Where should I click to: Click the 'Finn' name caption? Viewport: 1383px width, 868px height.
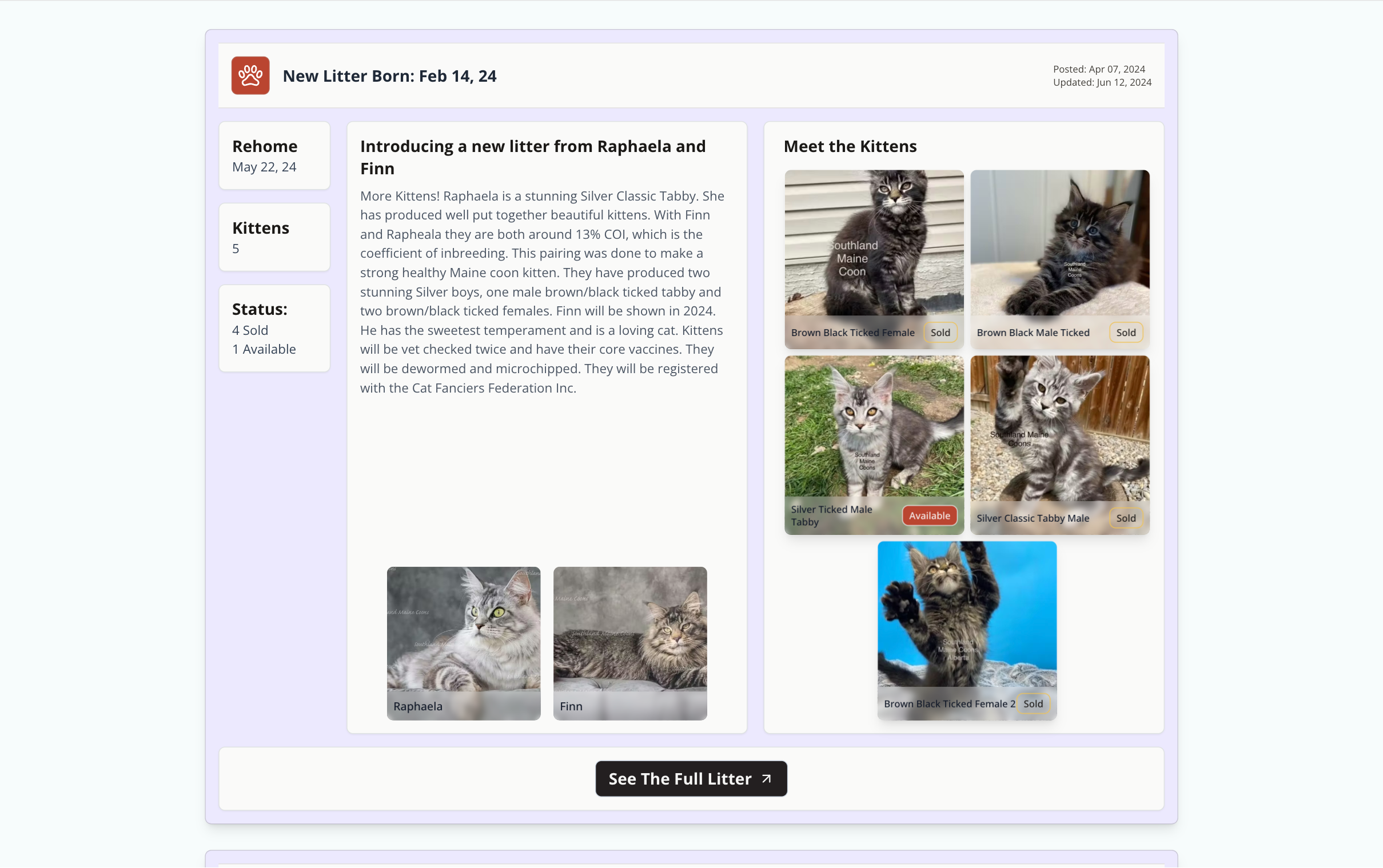click(x=571, y=706)
